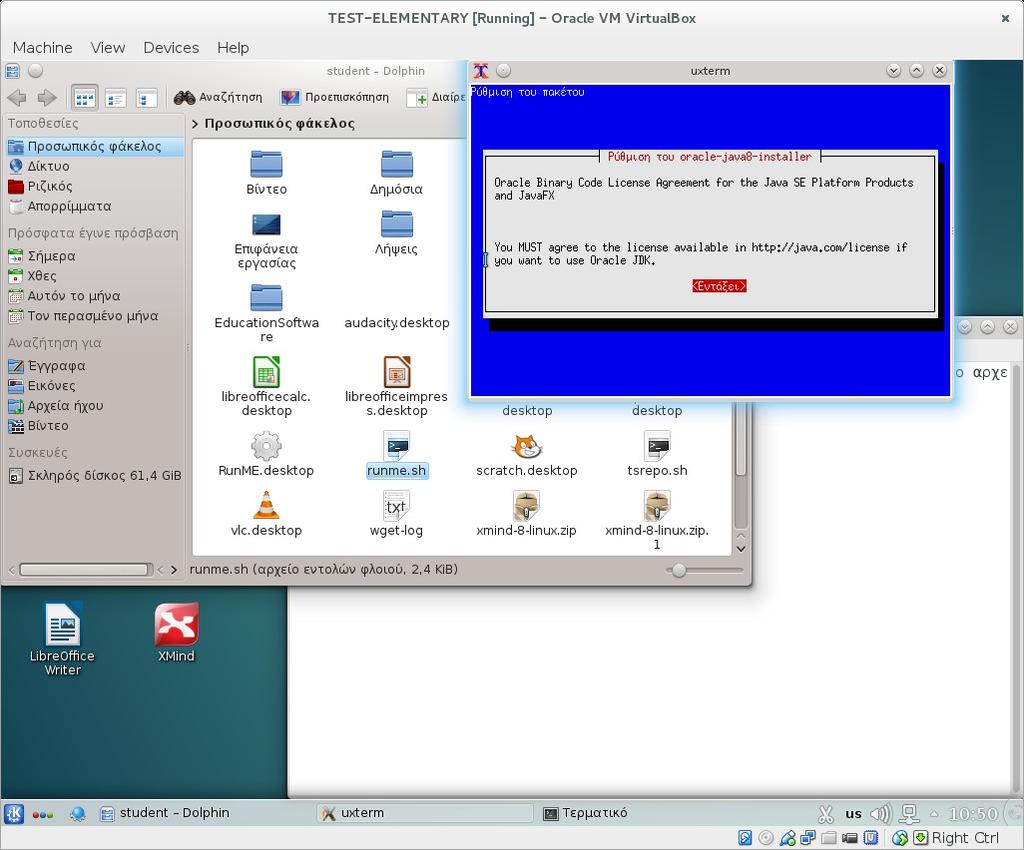The image size is (1024, 850).
Task: Open the network tray icon
Action: (x=908, y=813)
